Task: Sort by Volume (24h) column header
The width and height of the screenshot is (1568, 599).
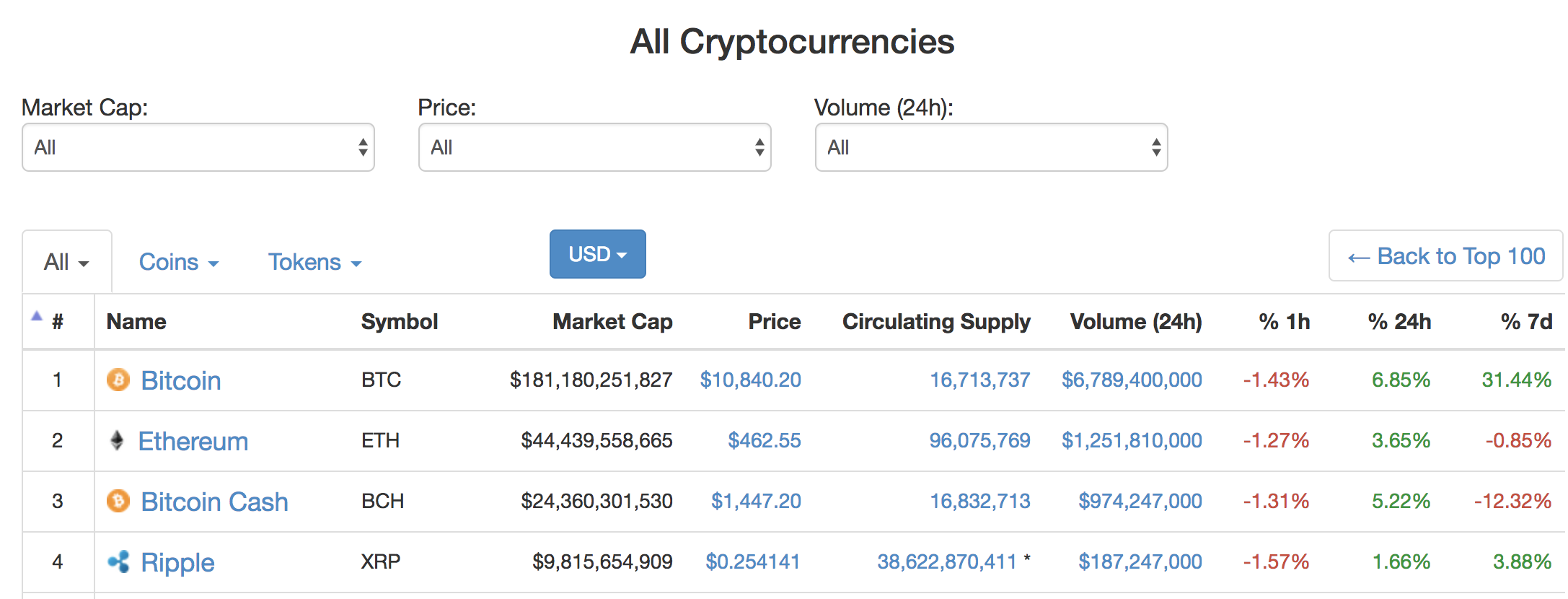Action: 1136,322
